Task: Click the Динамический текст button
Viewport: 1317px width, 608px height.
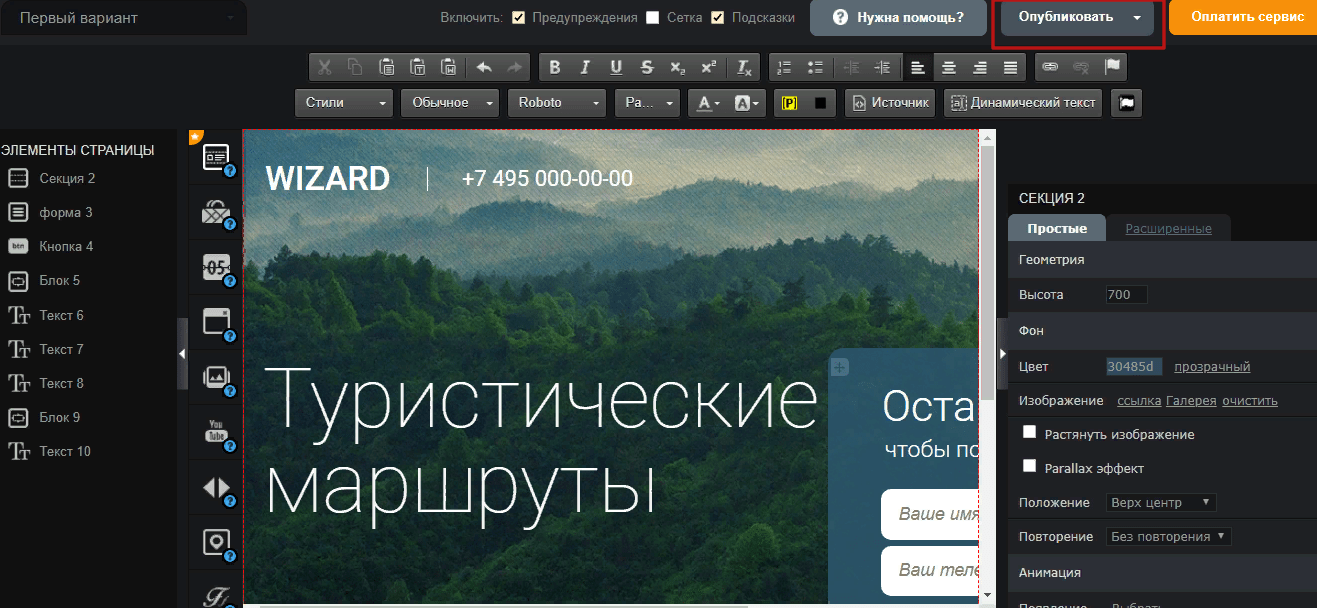Action: coord(1022,102)
